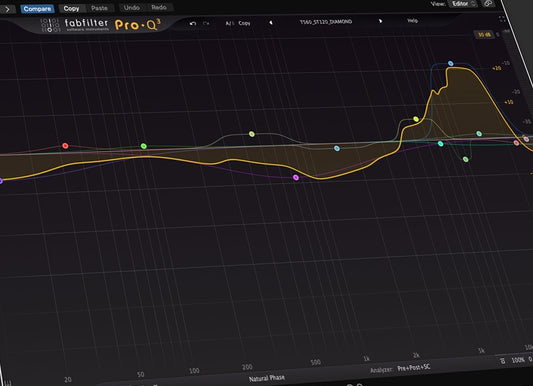Screen dimensions: 533x386
Task: Click the link chain icon
Action: point(488,3)
